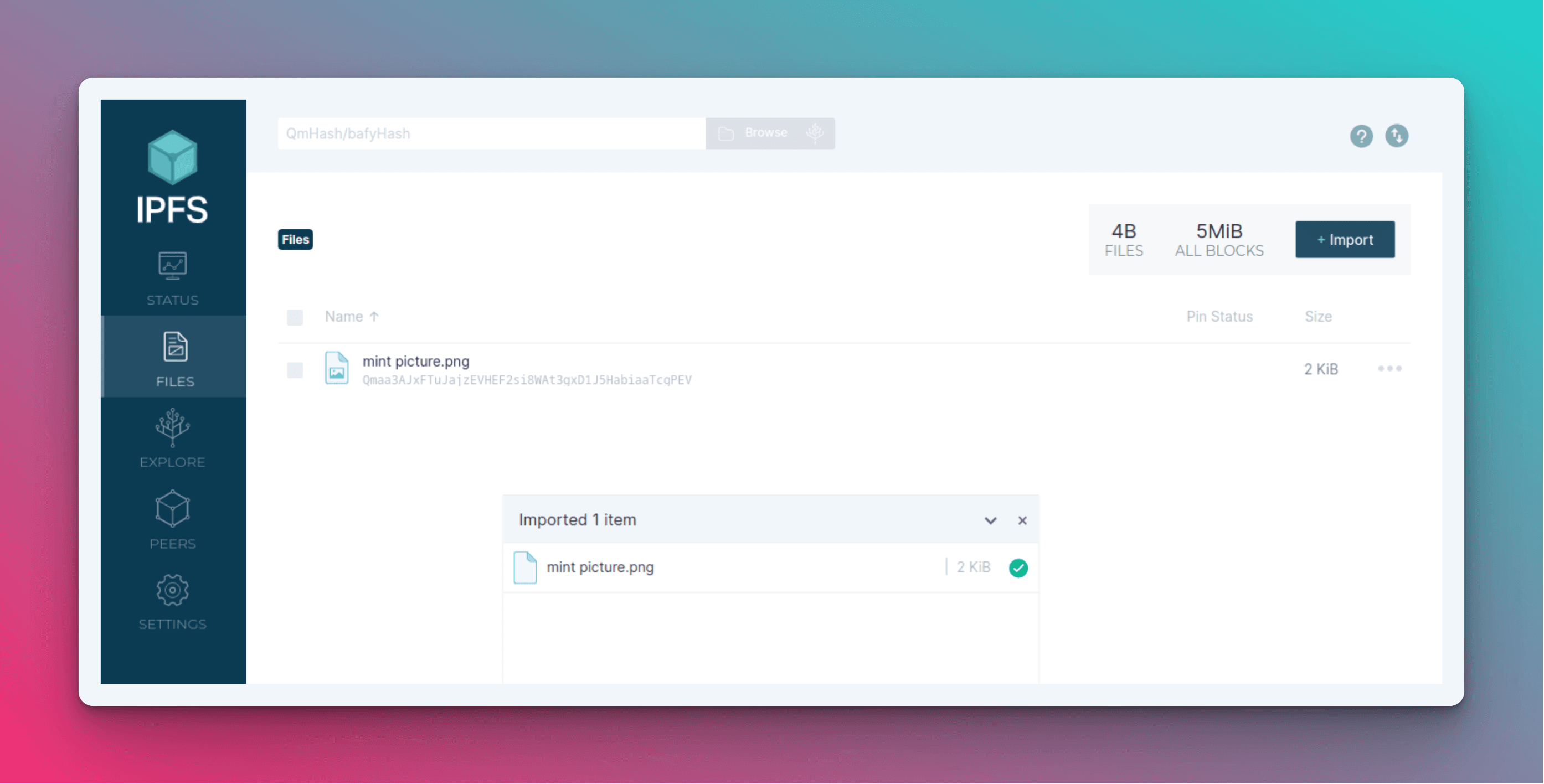Collapse the Imported 1 item panel

click(x=991, y=520)
